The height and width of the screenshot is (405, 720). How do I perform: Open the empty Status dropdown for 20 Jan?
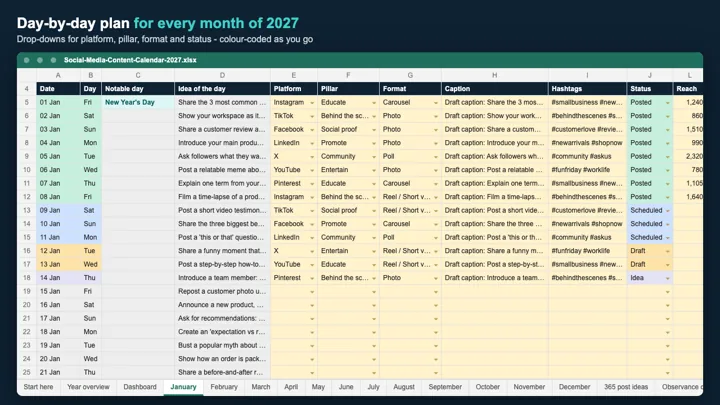pos(668,359)
